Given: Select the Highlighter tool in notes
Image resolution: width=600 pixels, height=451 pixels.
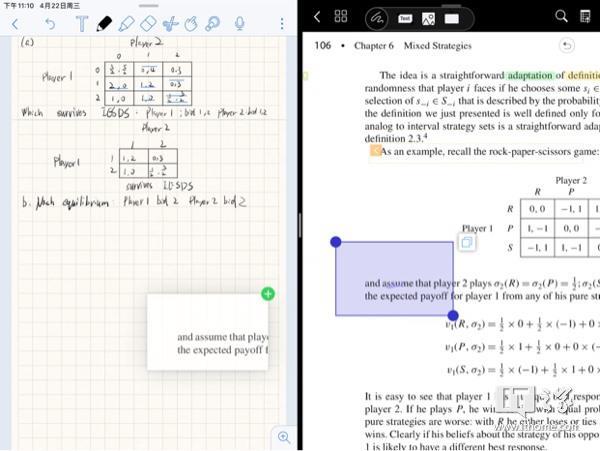Looking at the screenshot, I should (126, 24).
